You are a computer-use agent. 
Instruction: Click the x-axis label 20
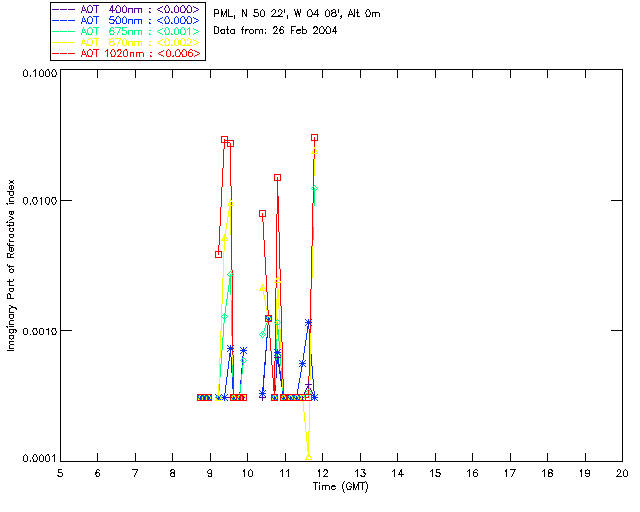tap(622, 473)
